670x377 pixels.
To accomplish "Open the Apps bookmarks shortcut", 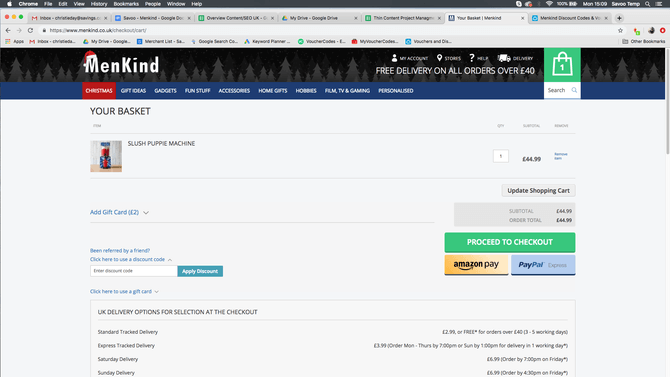I will [15, 41].
